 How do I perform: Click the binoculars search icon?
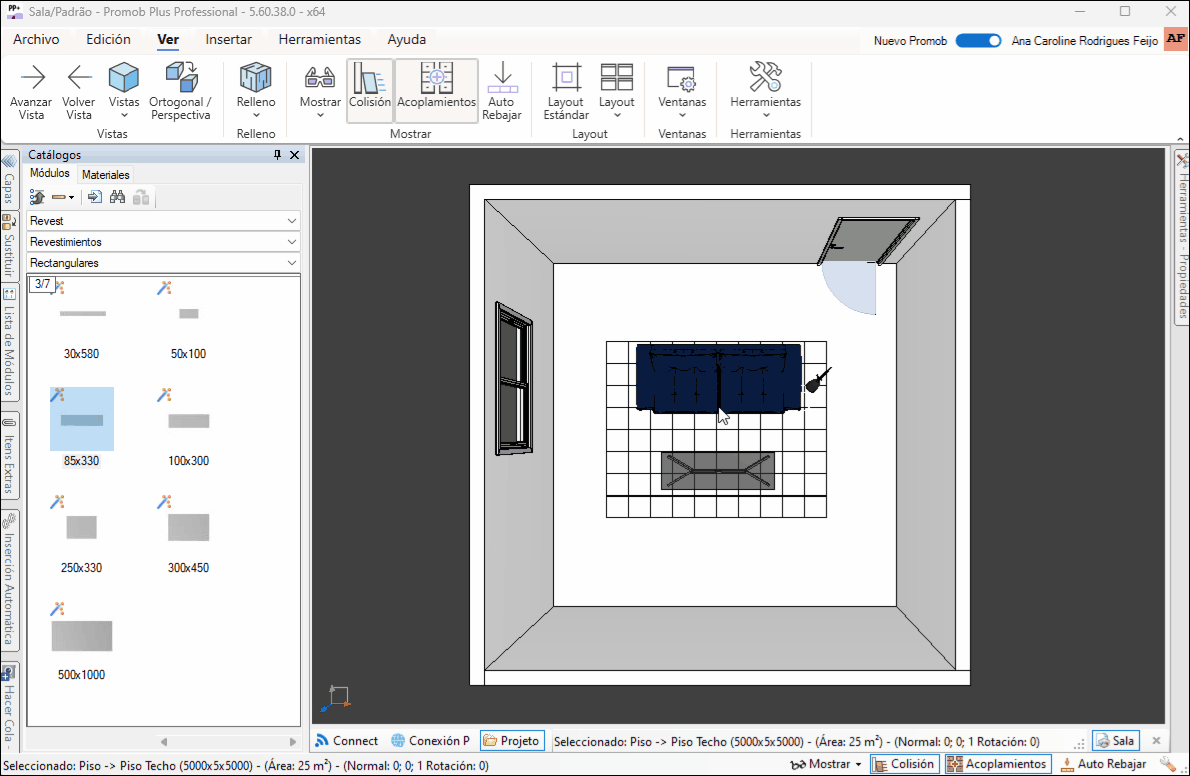pos(117,197)
